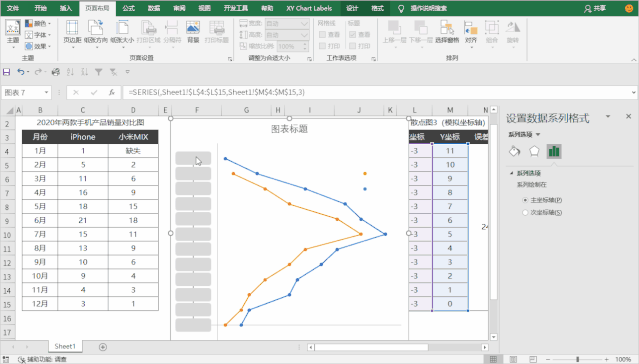Open the XY Chart Labels tab
Image resolution: width=639 pixels, height=364 pixels.
tap(309, 8)
